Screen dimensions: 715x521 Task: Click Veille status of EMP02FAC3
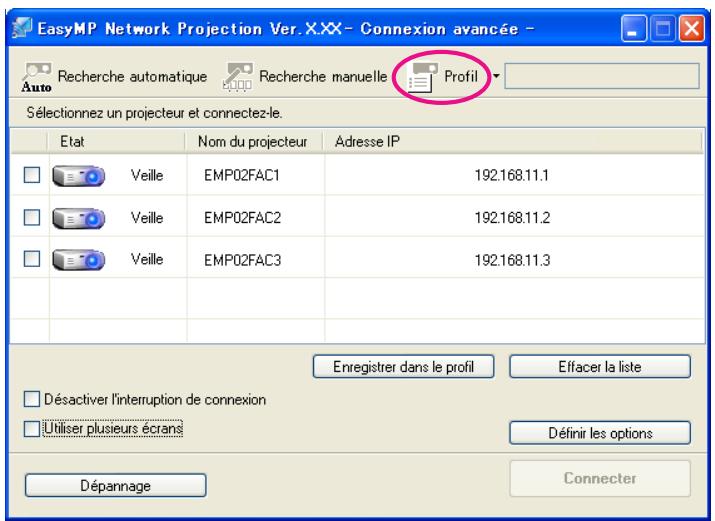click(x=147, y=259)
